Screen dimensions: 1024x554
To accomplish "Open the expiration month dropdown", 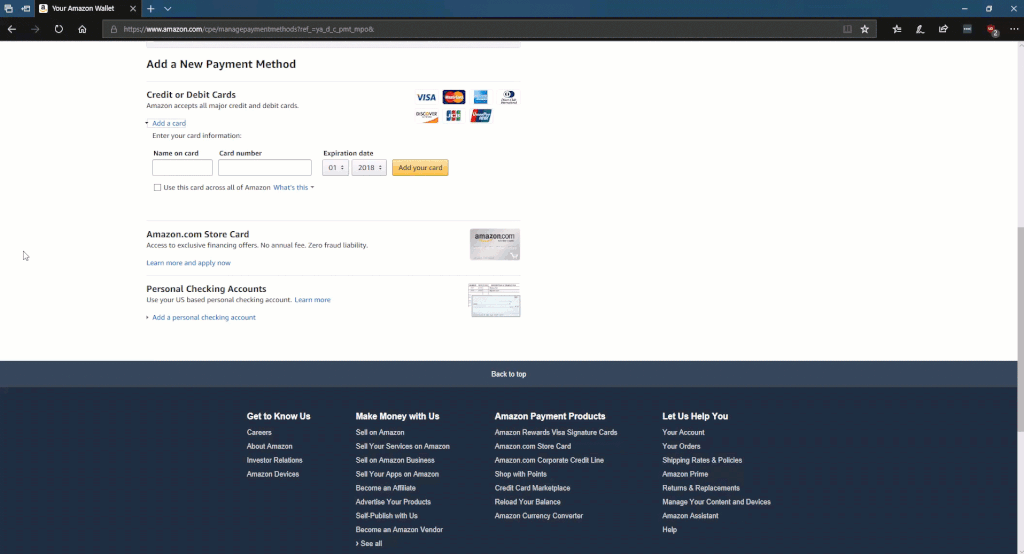I will coord(335,168).
